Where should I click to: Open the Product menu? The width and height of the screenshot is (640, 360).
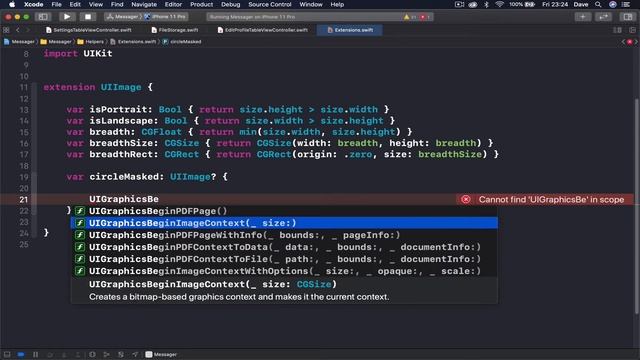(201, 4)
